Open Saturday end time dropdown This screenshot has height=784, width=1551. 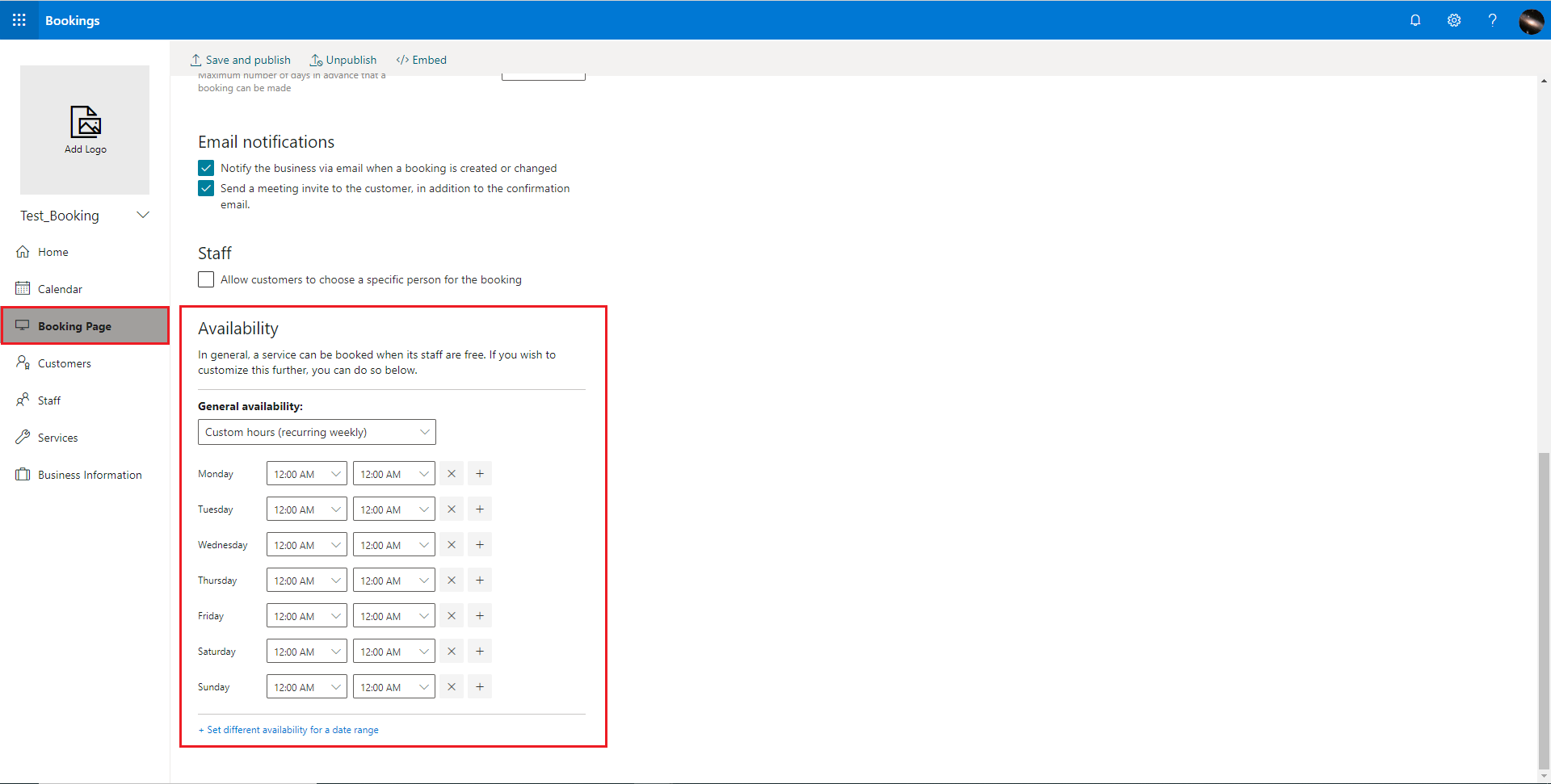coord(394,652)
